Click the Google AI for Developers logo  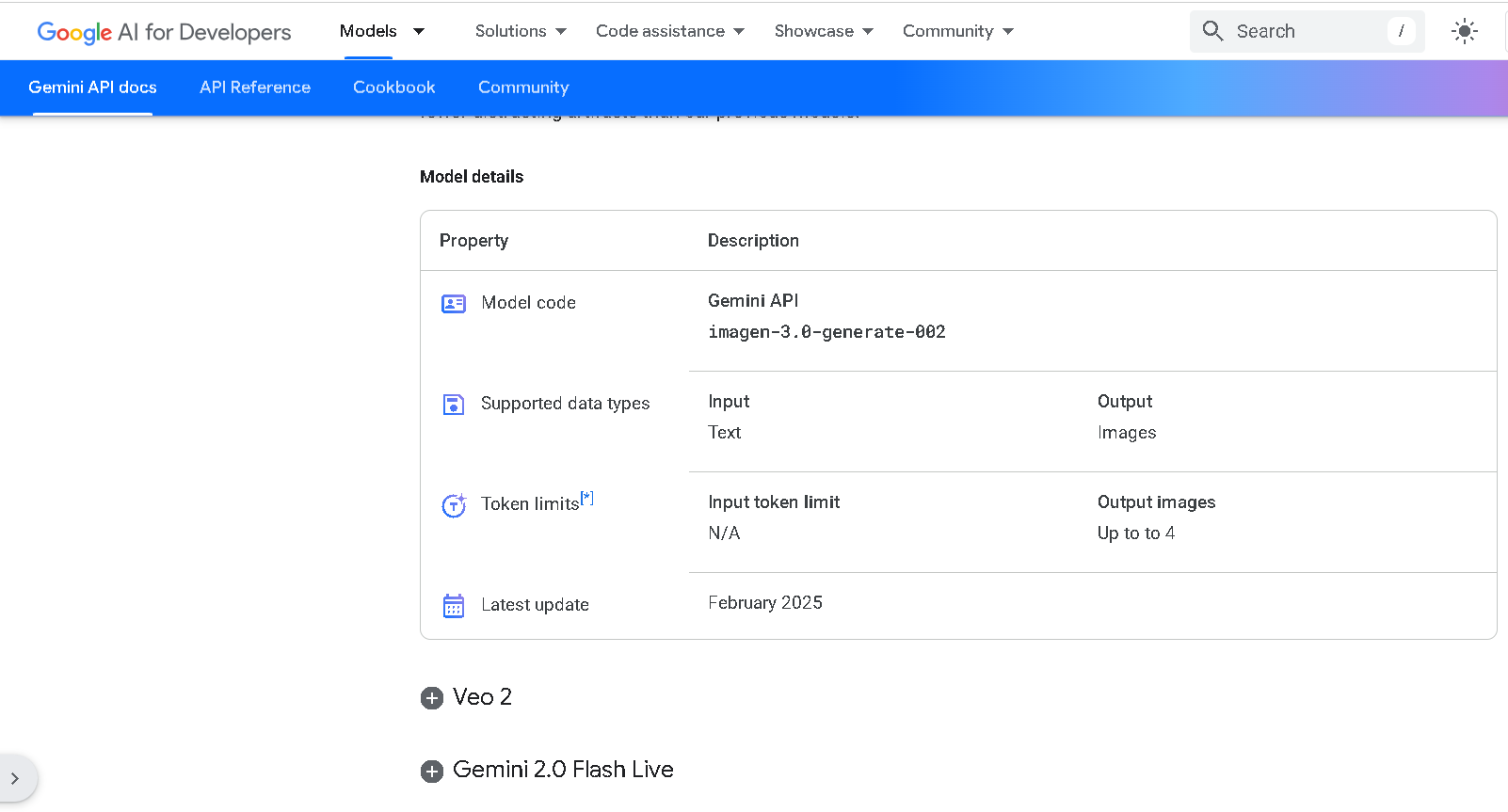tap(164, 32)
